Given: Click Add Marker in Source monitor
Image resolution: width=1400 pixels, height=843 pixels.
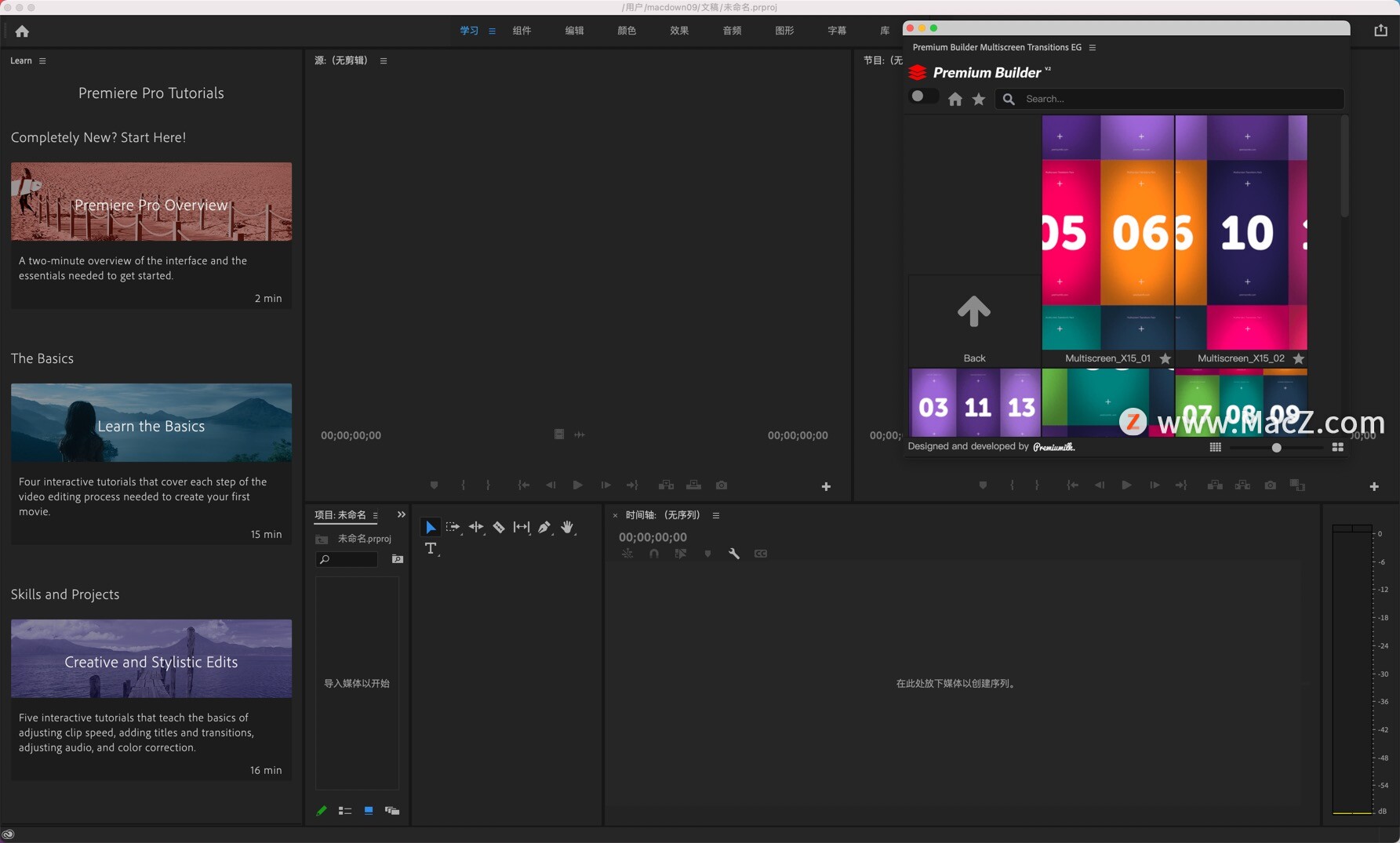Looking at the screenshot, I should [x=434, y=485].
